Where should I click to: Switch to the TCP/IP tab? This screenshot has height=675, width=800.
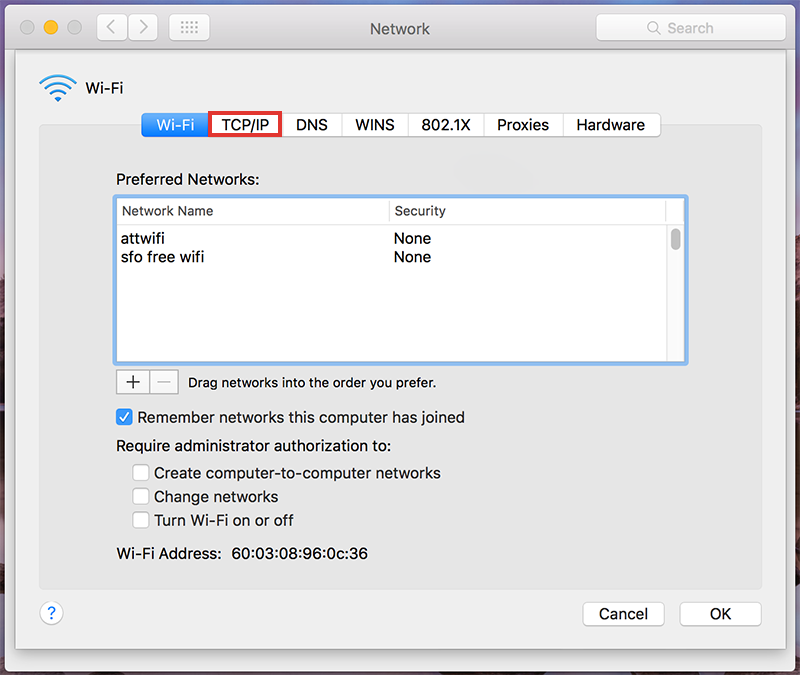tap(245, 125)
